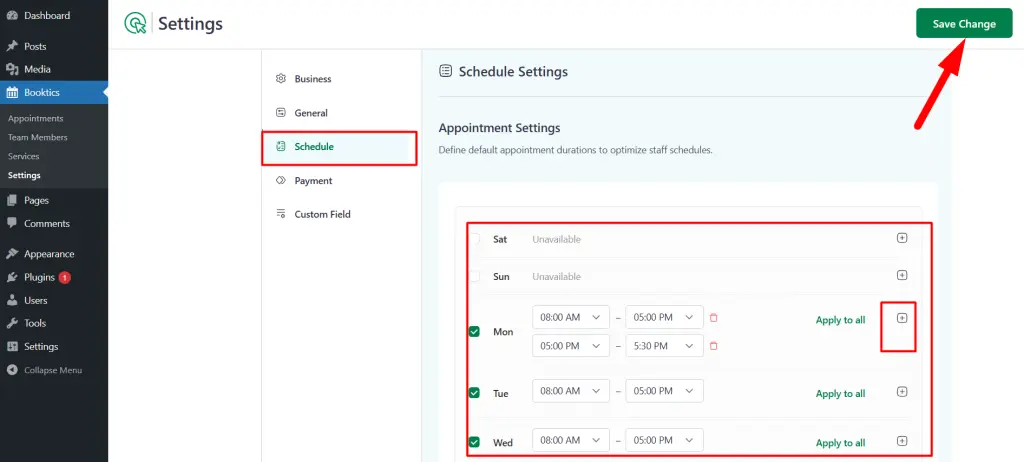Click the Booktics logo in header
This screenshot has width=1024, height=462.
tap(134, 24)
